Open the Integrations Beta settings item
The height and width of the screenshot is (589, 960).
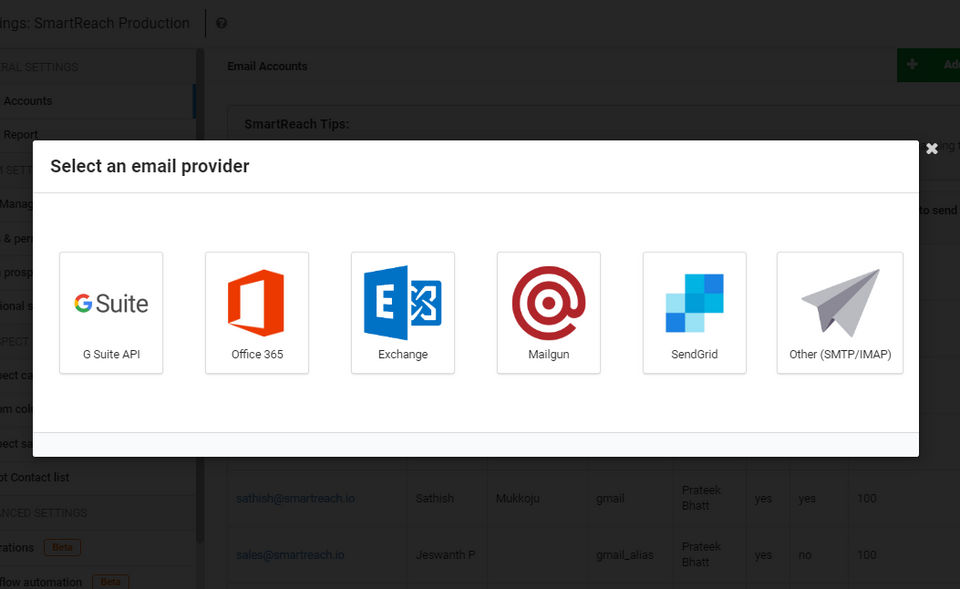pyautogui.click(x=40, y=547)
